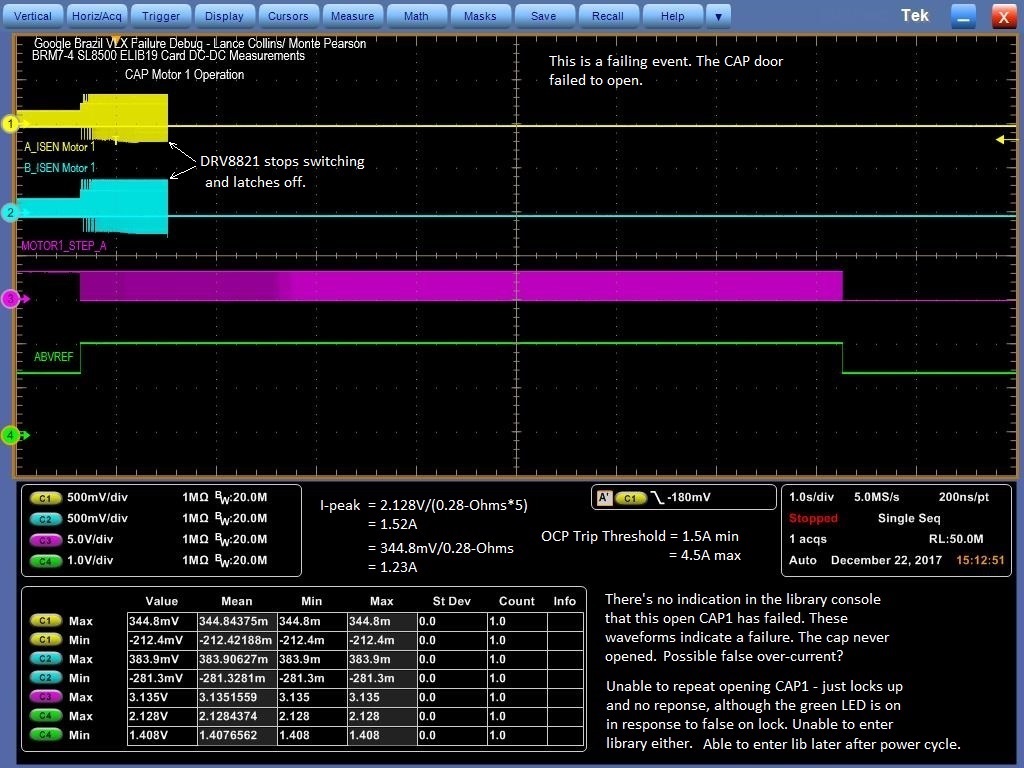
Task: Click the 3.135V value cell
Action: click(162, 697)
